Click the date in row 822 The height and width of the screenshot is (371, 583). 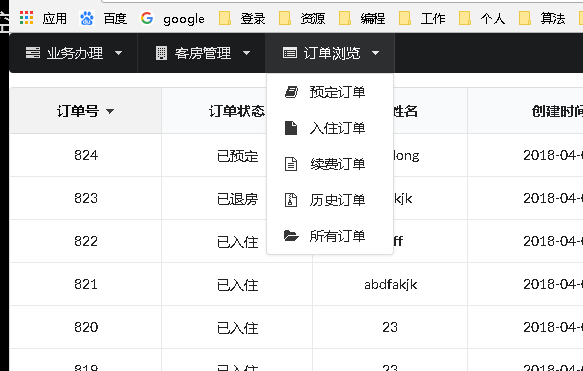(553, 241)
